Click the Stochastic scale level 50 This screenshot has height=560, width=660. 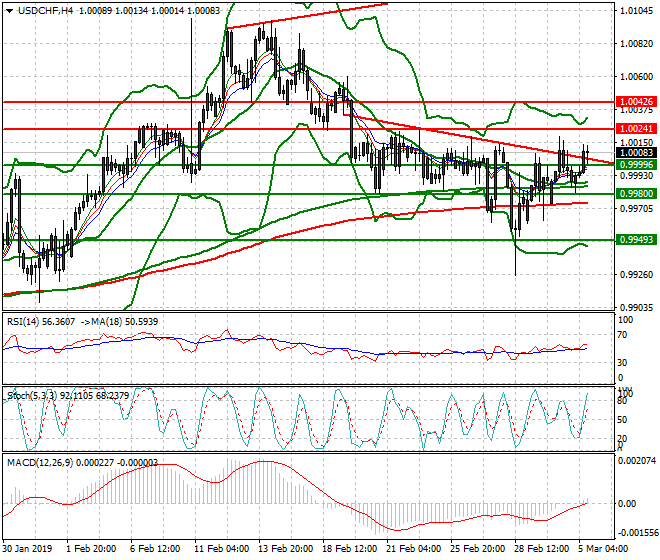[x=622, y=420]
